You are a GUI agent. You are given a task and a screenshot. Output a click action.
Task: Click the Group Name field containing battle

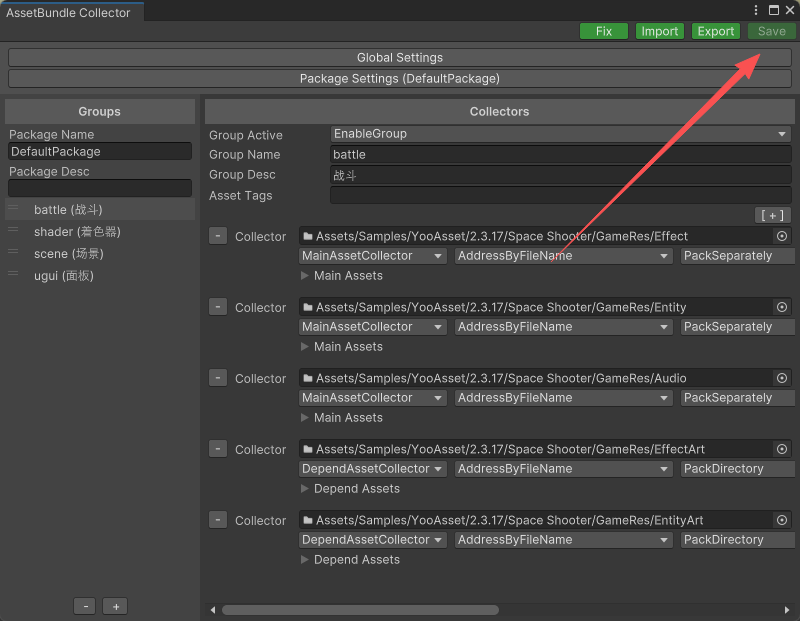pyautogui.click(x=561, y=155)
